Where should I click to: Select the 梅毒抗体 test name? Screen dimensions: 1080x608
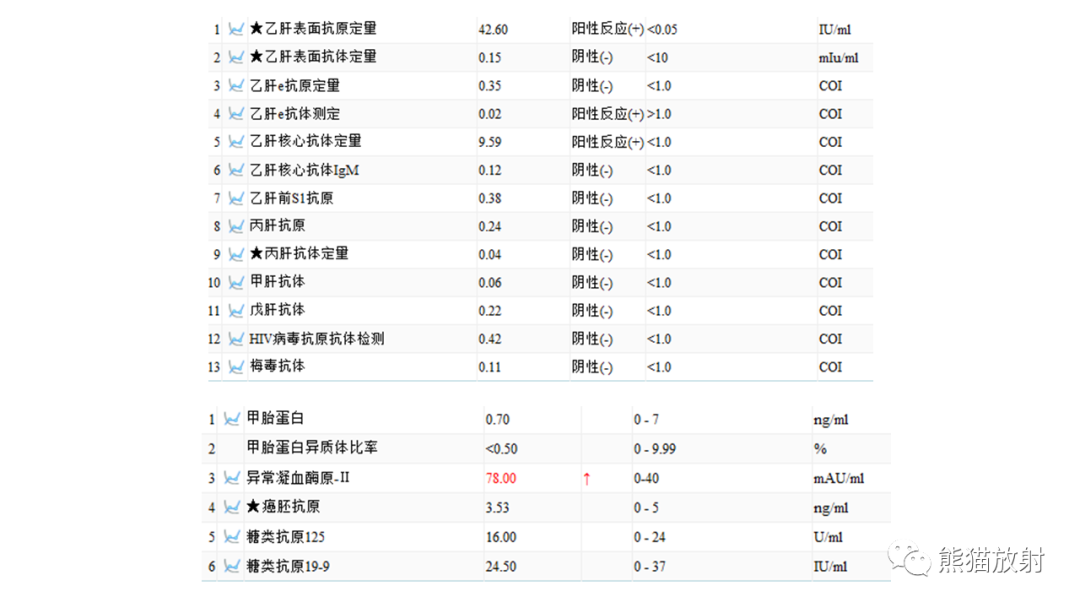click(278, 366)
